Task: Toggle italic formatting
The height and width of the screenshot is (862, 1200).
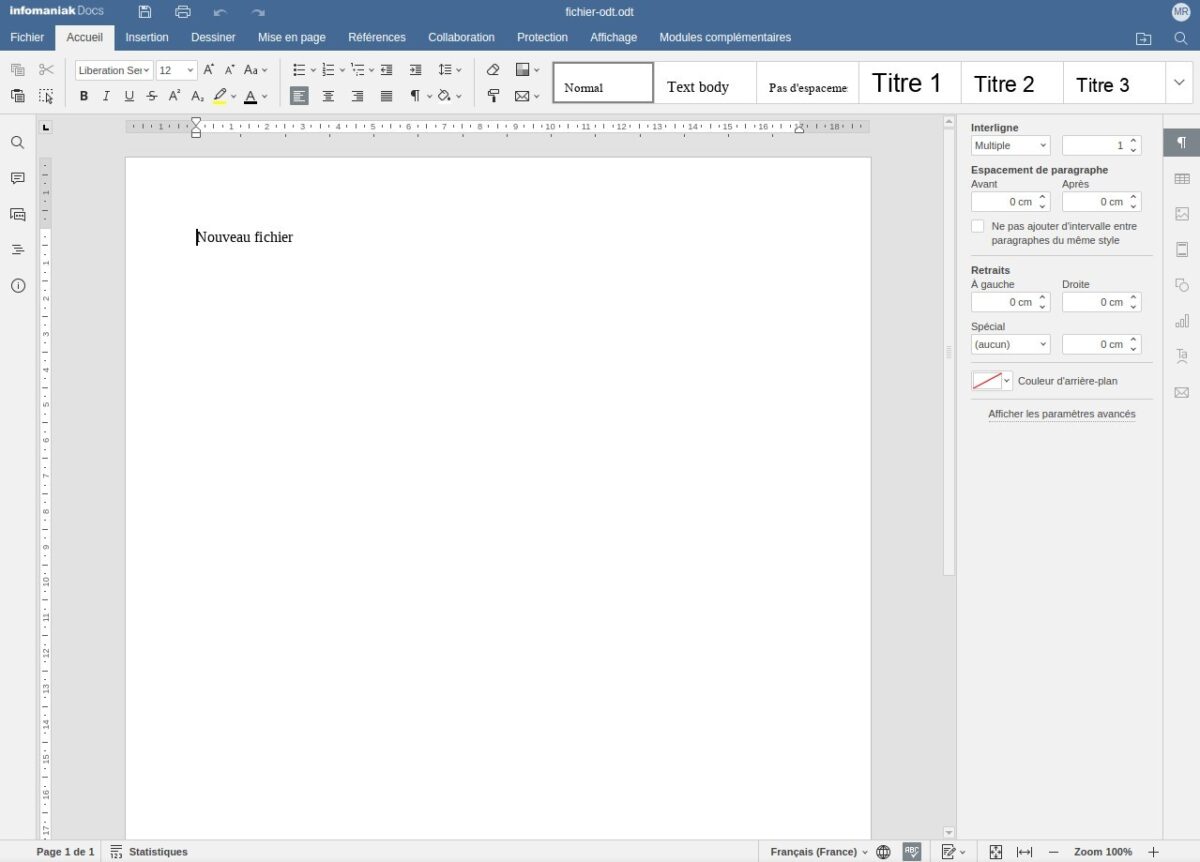Action: (x=106, y=96)
